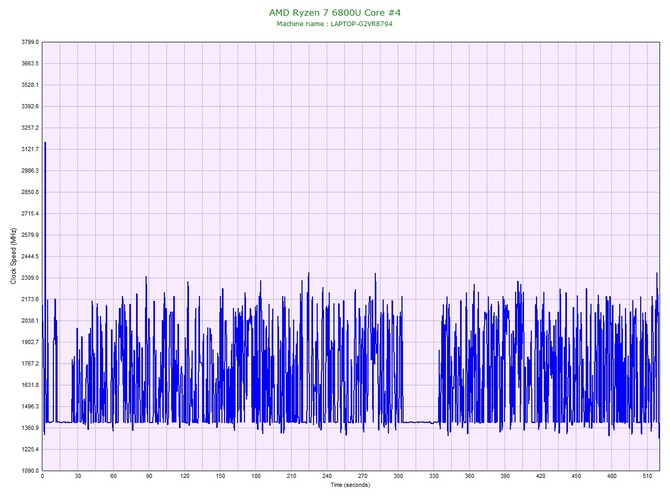Click the 'Time (seconds)' axis label
This screenshot has width=670, height=502.
click(x=350, y=485)
